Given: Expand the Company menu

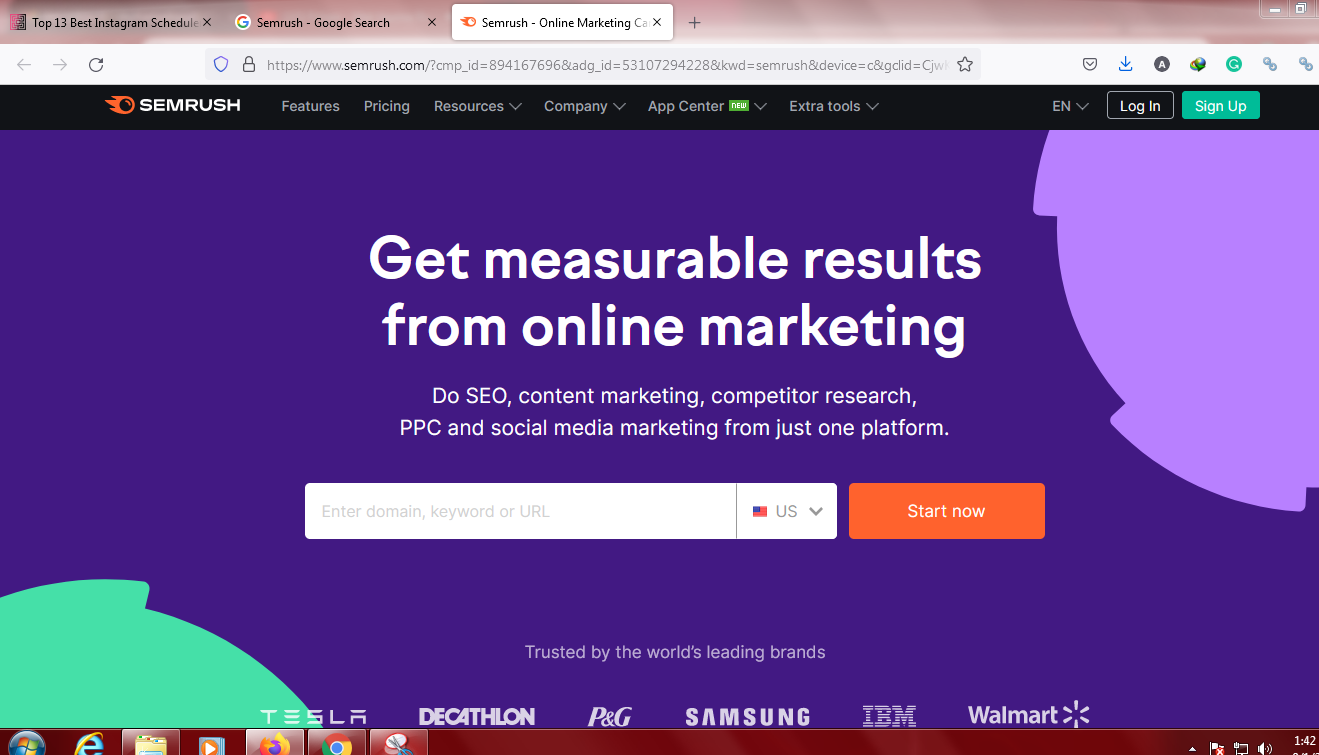Looking at the screenshot, I should click(x=585, y=106).
